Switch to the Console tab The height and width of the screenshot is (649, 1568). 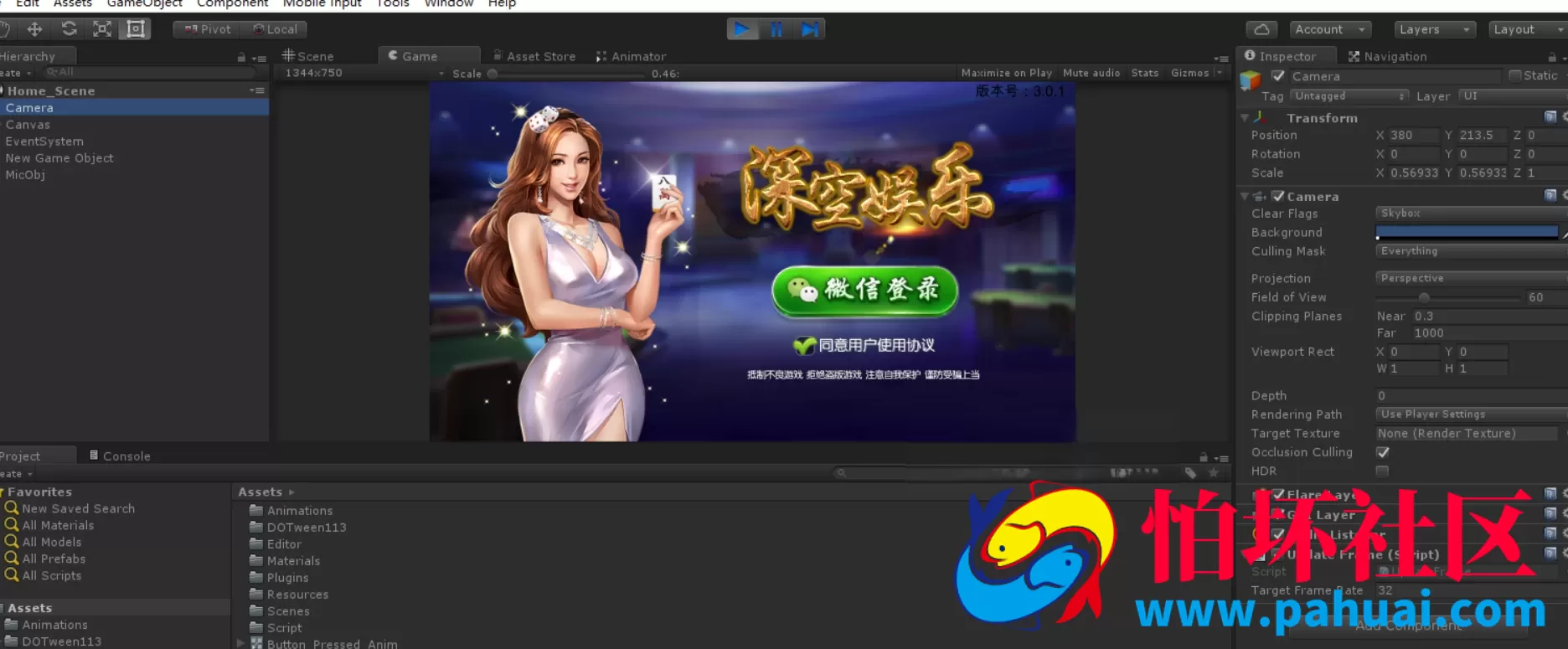tap(120, 456)
